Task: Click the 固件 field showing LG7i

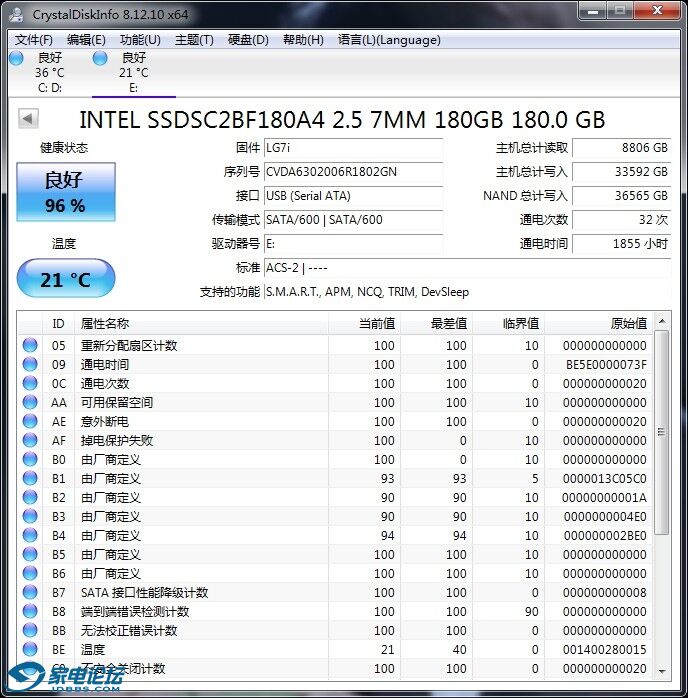Action: [x=353, y=148]
